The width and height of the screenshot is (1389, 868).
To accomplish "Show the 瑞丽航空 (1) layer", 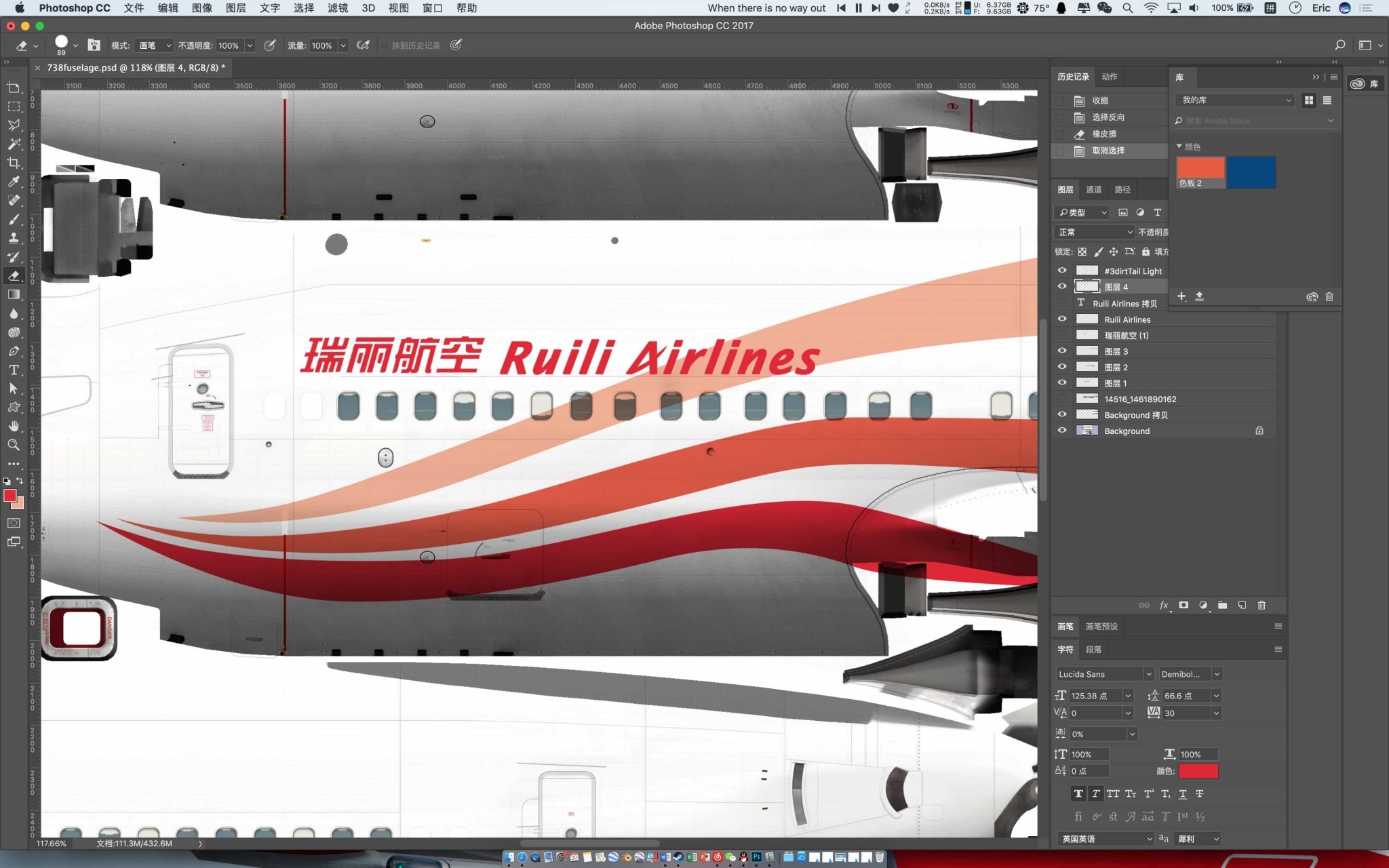I will coord(1062,335).
